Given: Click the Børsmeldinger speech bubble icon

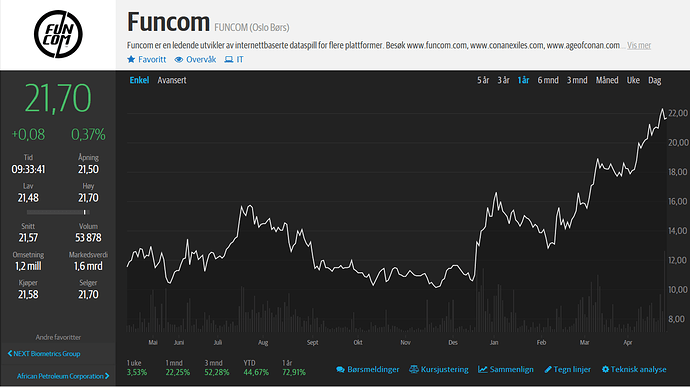Looking at the screenshot, I should click(x=341, y=369).
